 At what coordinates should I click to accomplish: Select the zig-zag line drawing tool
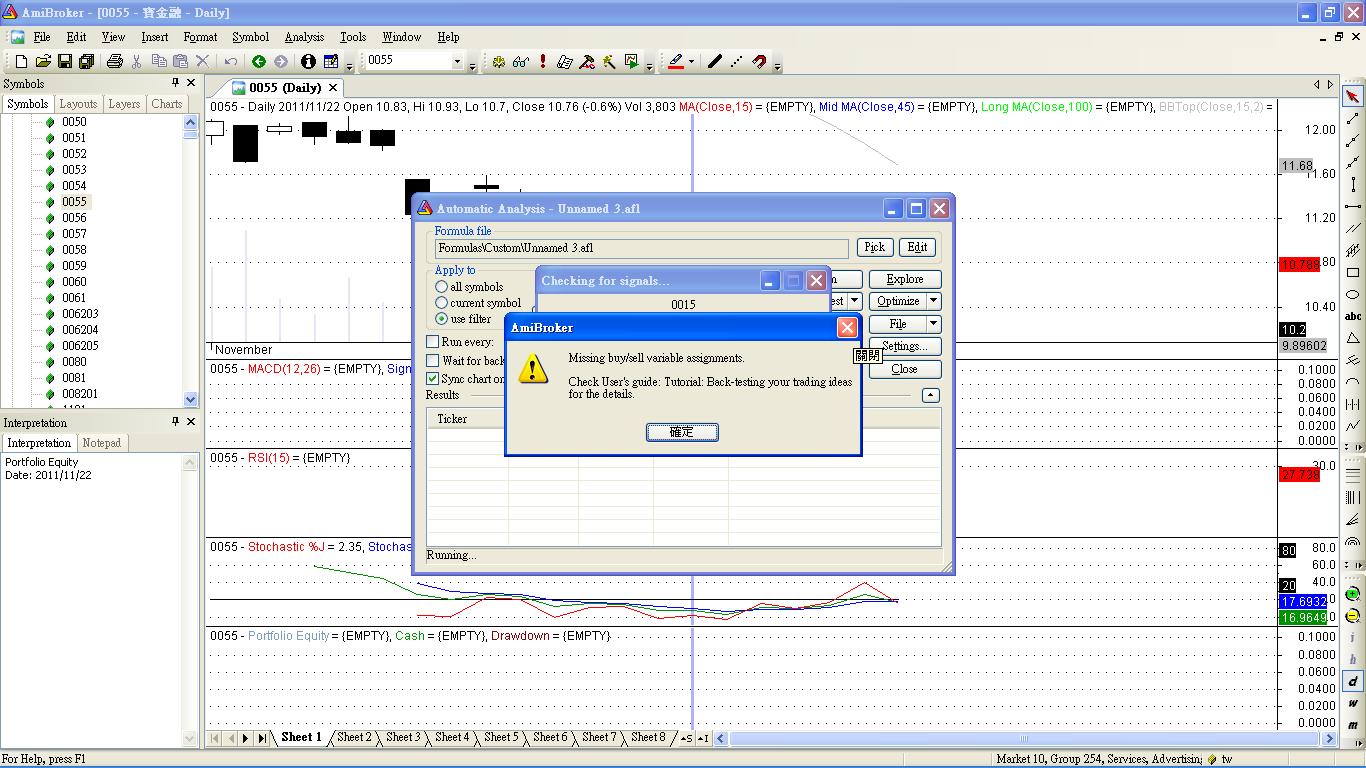1353,426
